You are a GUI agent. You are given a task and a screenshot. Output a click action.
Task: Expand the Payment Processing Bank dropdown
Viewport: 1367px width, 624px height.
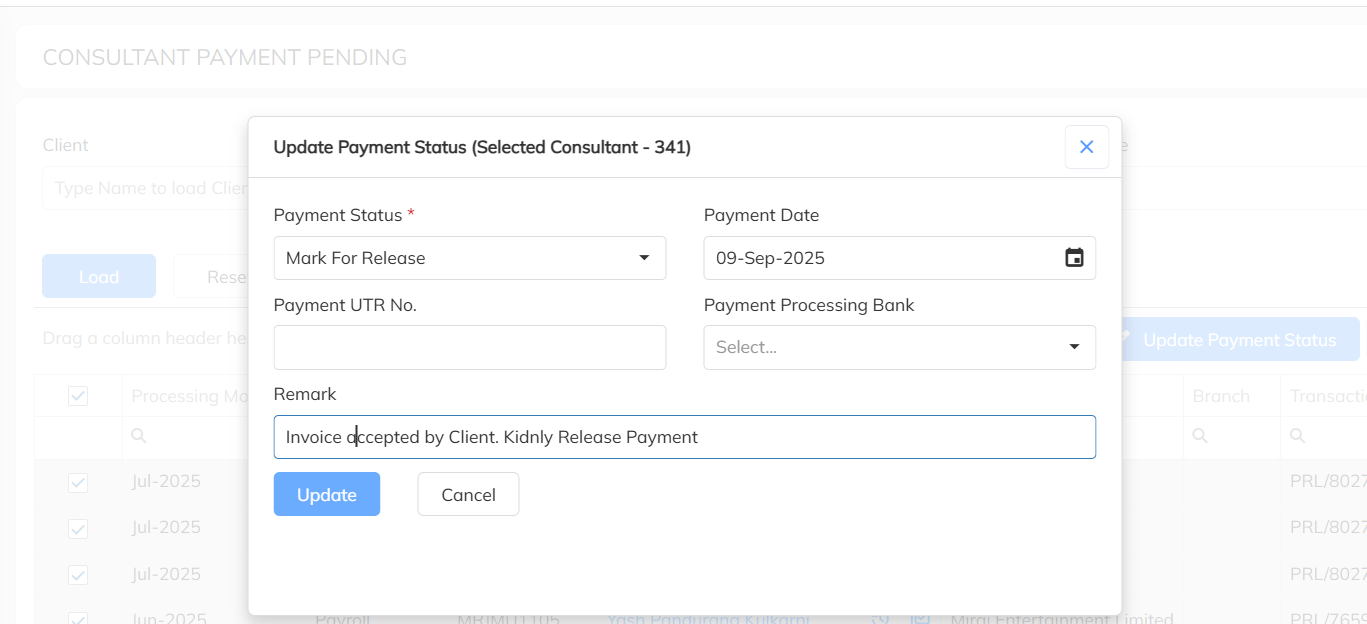click(899, 347)
